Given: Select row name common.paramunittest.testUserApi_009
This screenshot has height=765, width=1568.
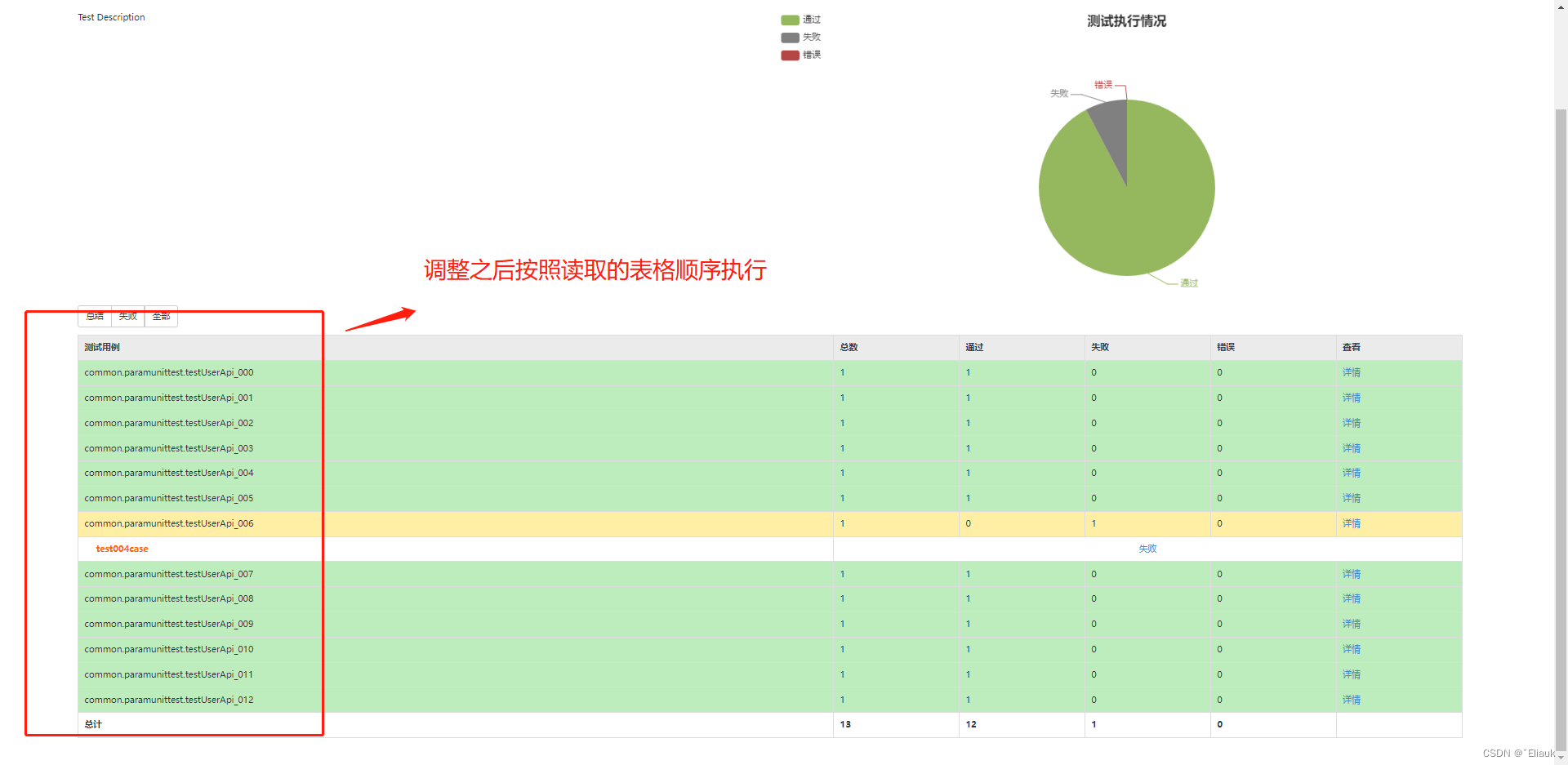Looking at the screenshot, I should pos(169,624).
